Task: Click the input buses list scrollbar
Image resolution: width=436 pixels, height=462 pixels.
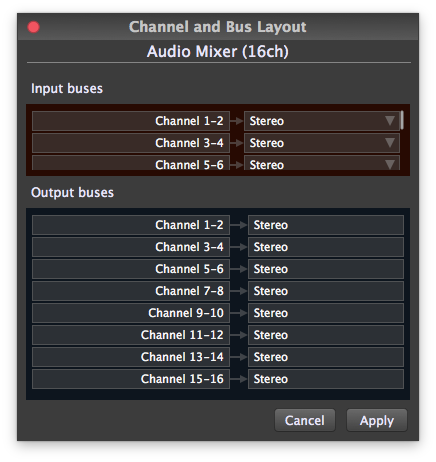Action: pos(402,120)
